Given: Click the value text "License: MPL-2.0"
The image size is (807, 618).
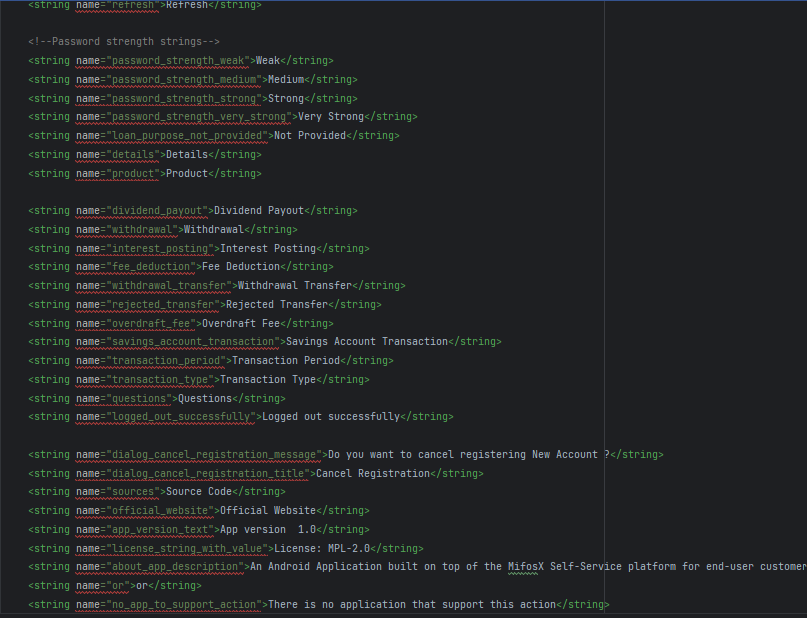Looking at the screenshot, I should [322, 549].
